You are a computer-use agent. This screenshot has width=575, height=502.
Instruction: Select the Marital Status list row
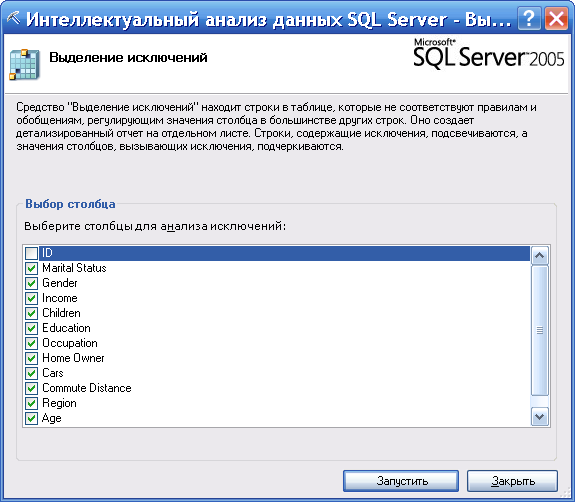click(277, 268)
